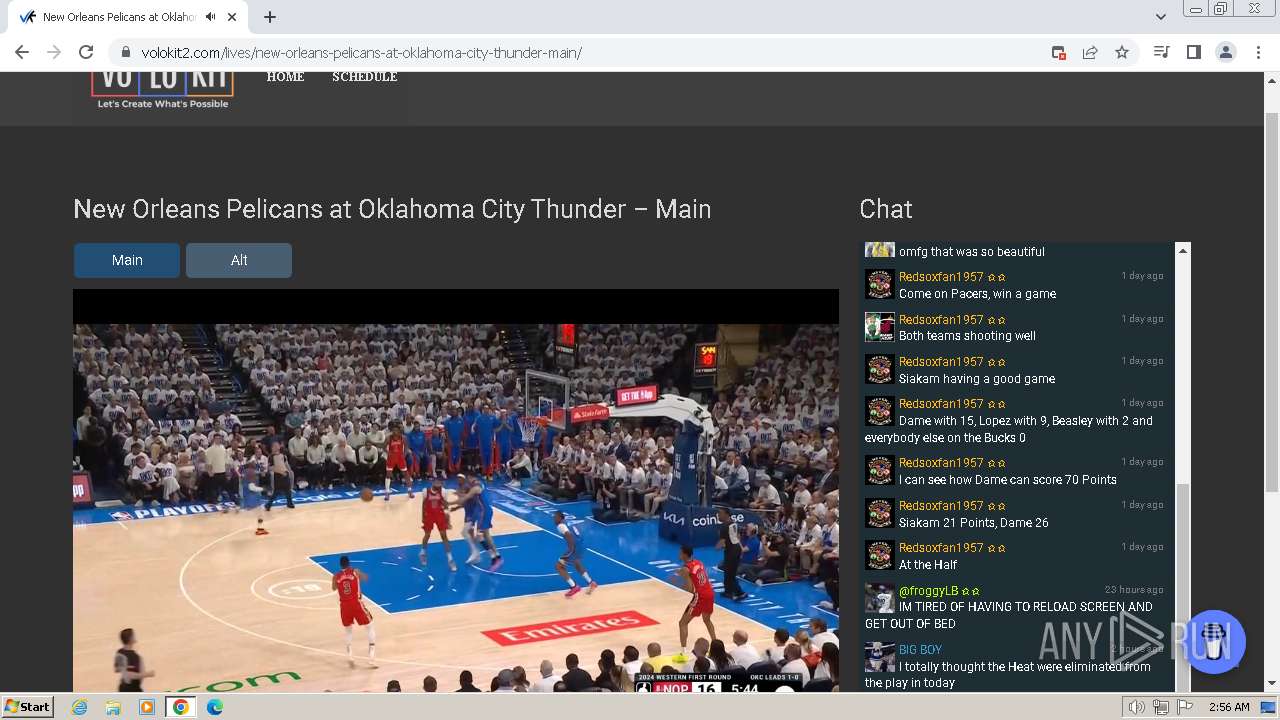Close the New Orleans Pelicans tab
Viewport: 1280px width, 720px height.
232,17
